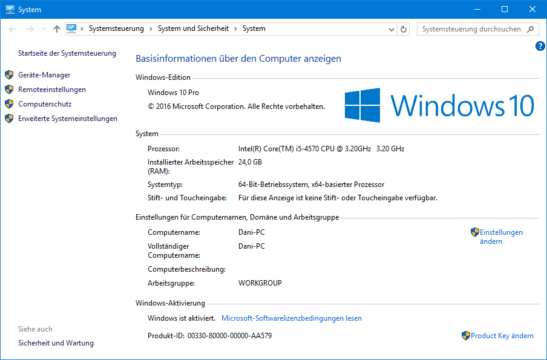The width and height of the screenshot is (547, 360).
Task: Select System breadcrumb in address bar
Action: tap(254, 29)
